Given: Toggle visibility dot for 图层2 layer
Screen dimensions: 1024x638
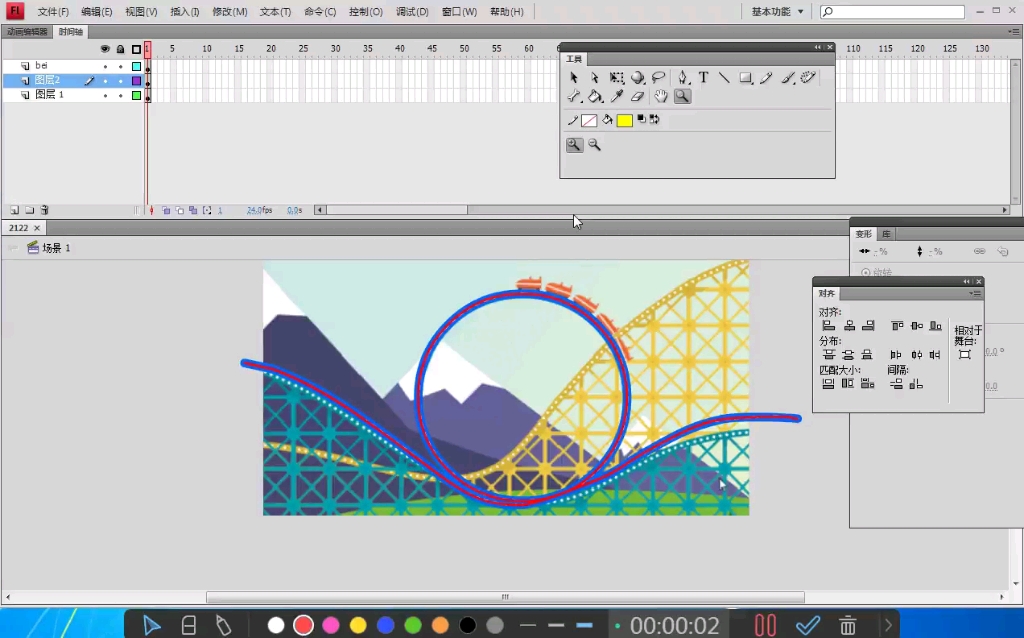Looking at the screenshot, I should coord(105,81).
